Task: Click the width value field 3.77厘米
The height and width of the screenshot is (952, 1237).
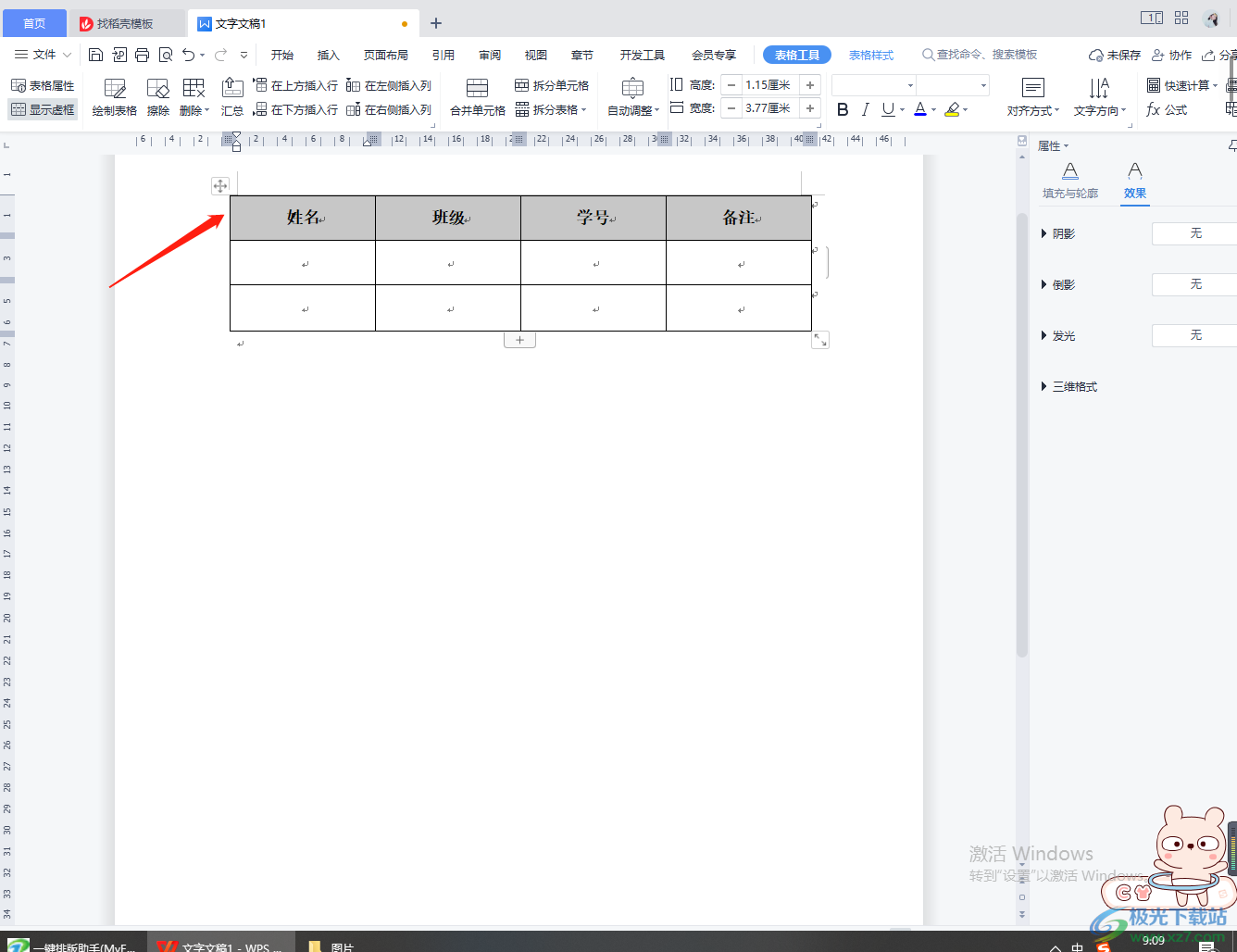Action: coord(770,108)
